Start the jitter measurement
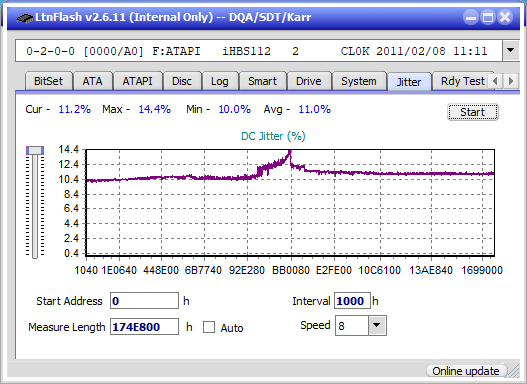 tap(473, 112)
